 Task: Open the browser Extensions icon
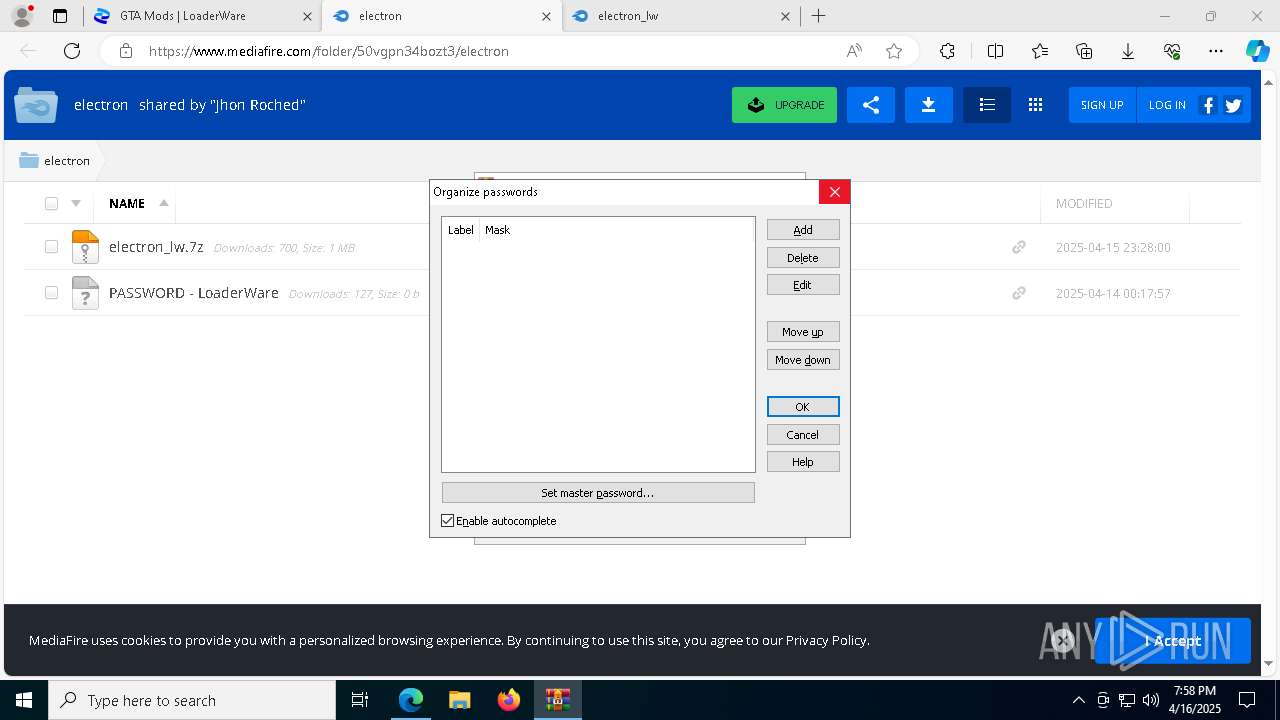947,51
